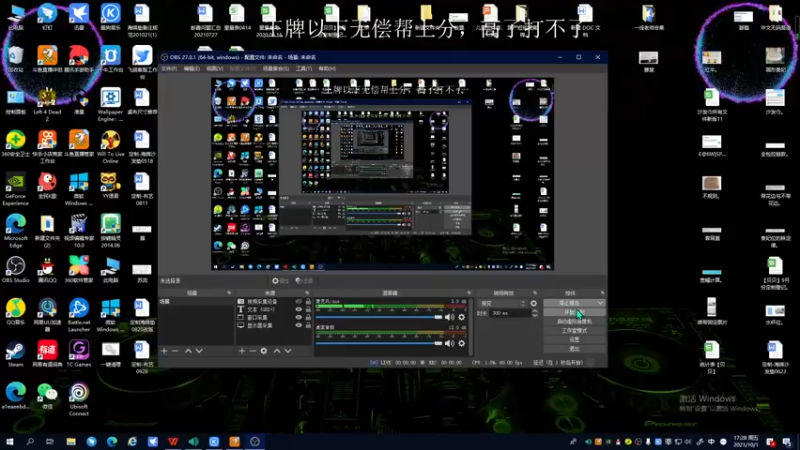Screen dimensions: 800x450
Task: Click the studio mode button
Action: (x=574, y=331)
